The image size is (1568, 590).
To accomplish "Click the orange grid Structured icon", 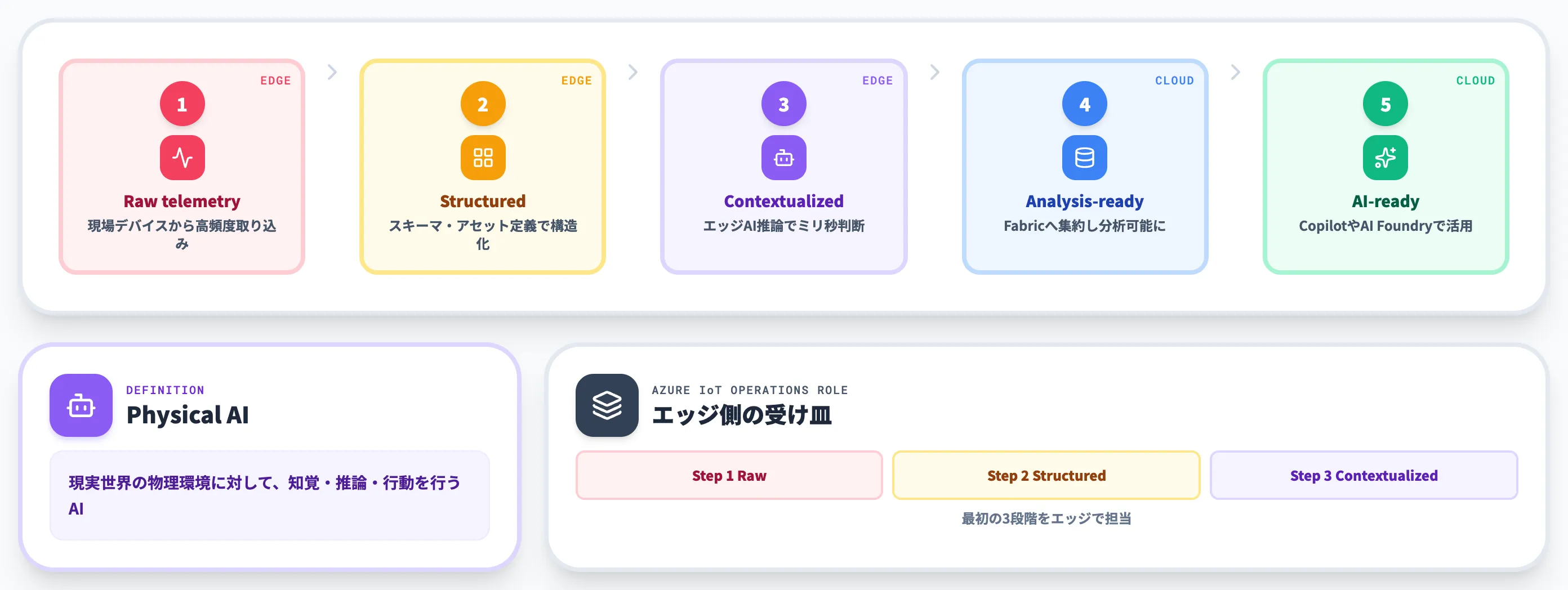I will point(483,158).
